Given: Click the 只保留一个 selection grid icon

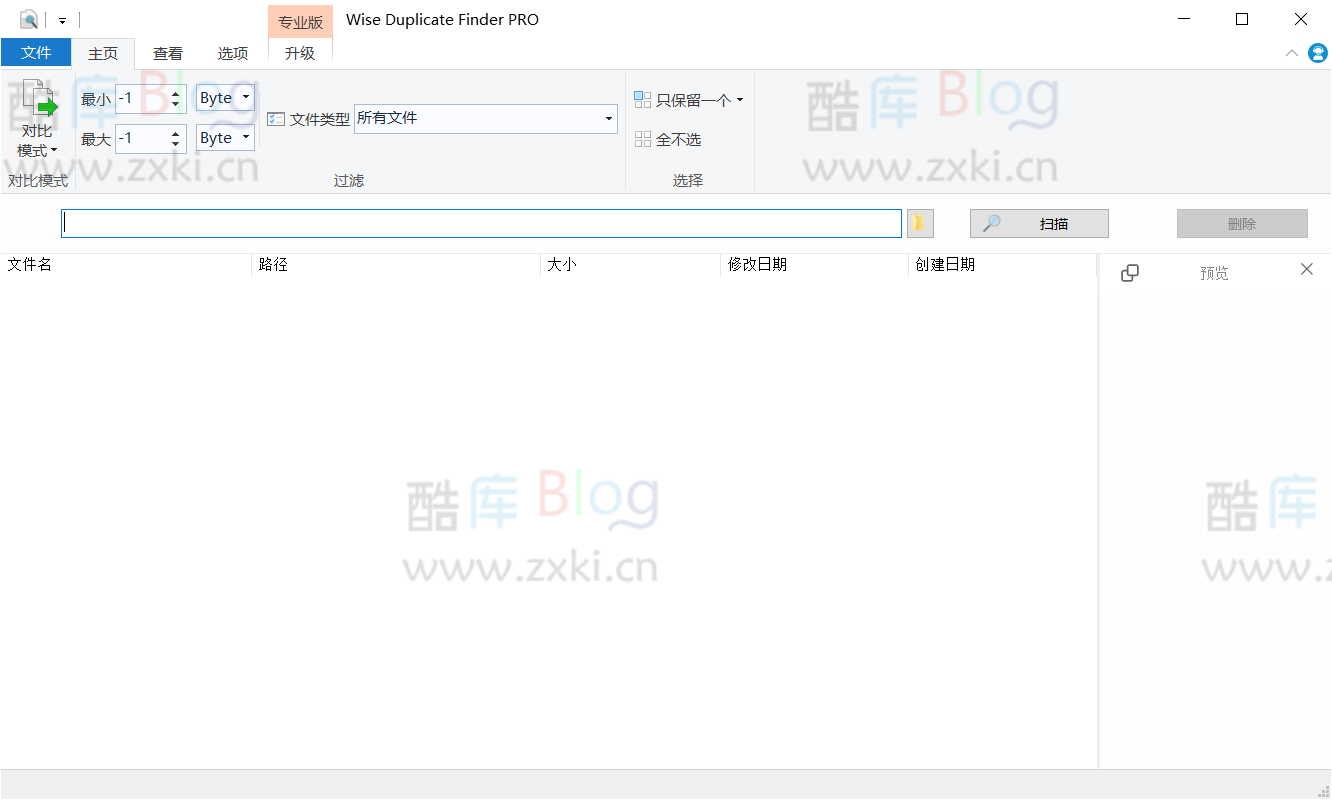Looking at the screenshot, I should pyautogui.click(x=641, y=99).
